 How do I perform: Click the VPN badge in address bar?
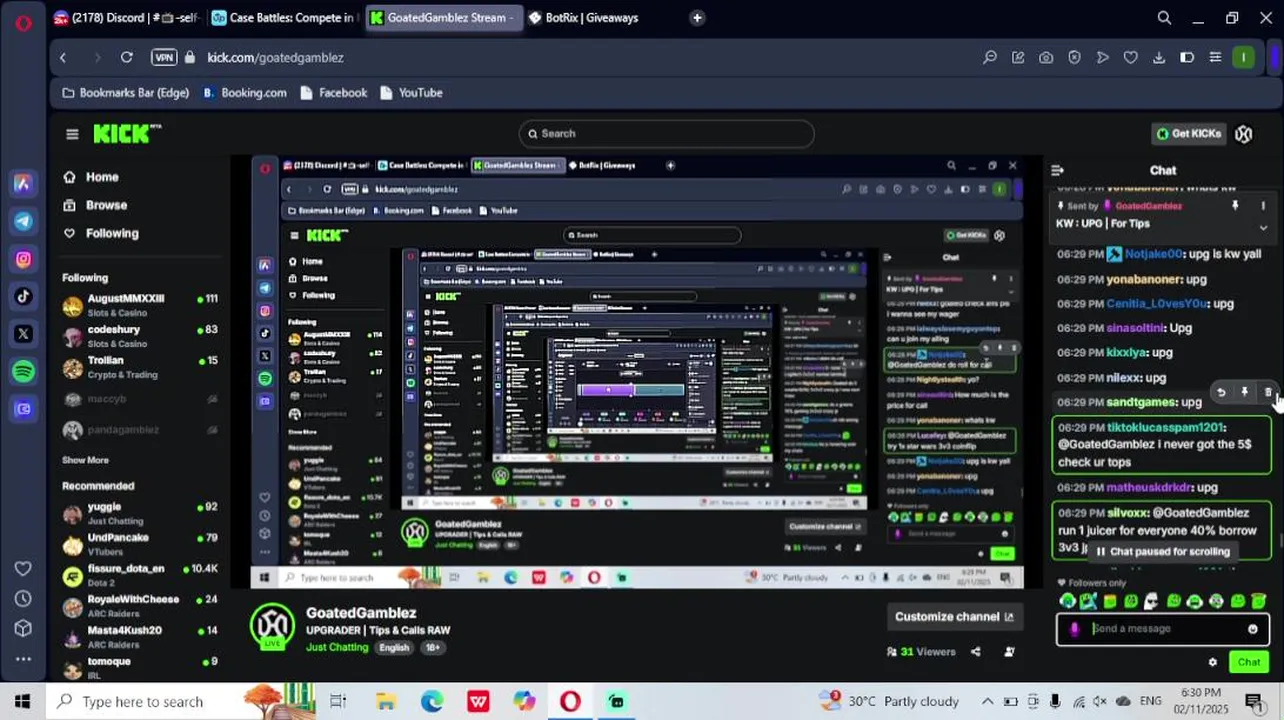tap(164, 57)
